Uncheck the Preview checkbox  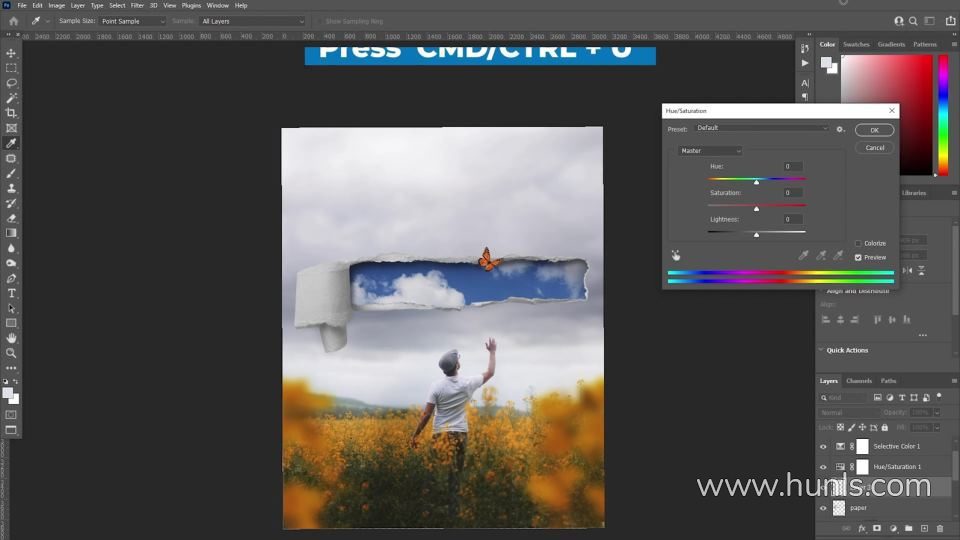pyautogui.click(x=858, y=257)
